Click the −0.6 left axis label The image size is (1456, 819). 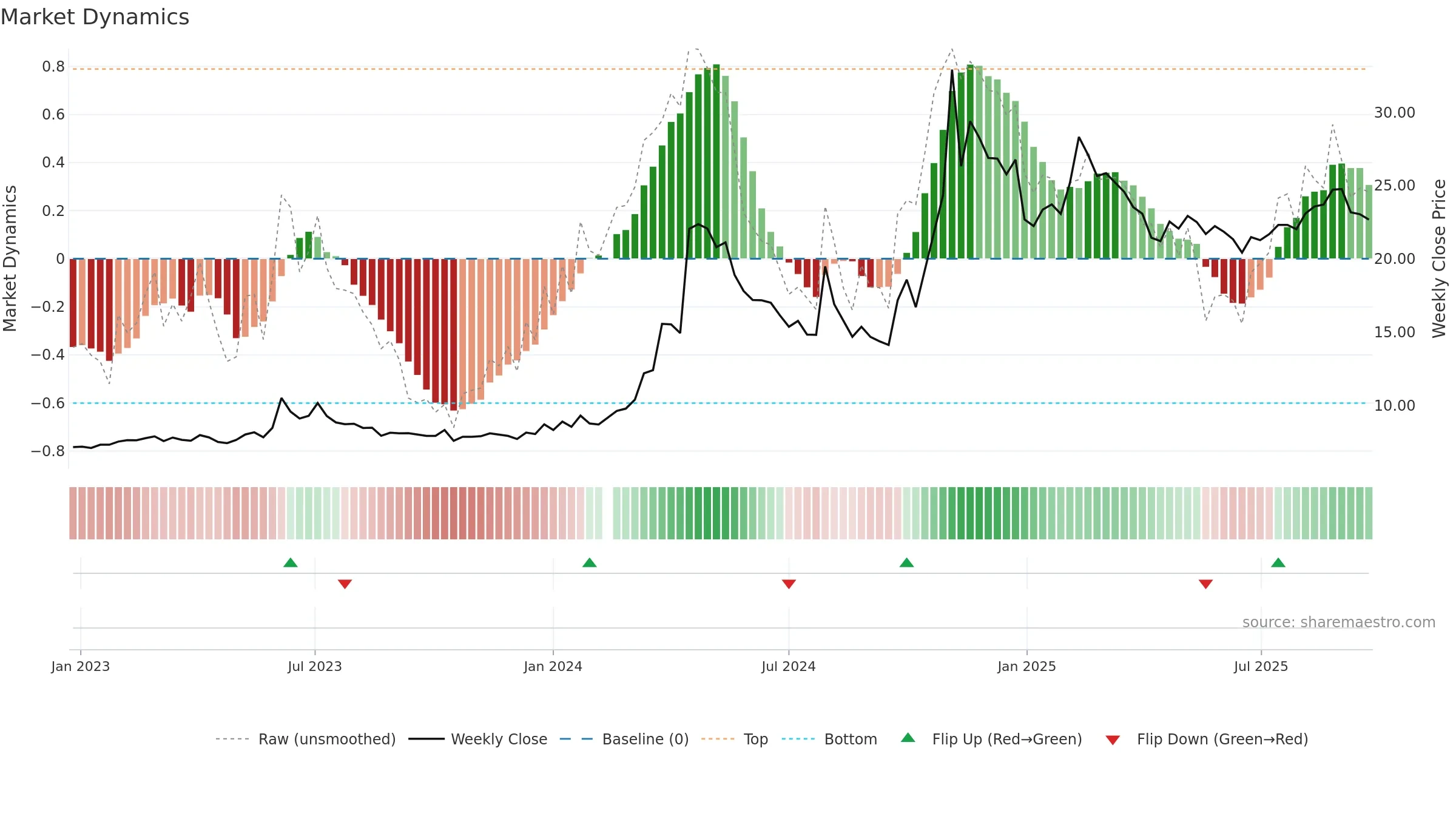[48, 403]
